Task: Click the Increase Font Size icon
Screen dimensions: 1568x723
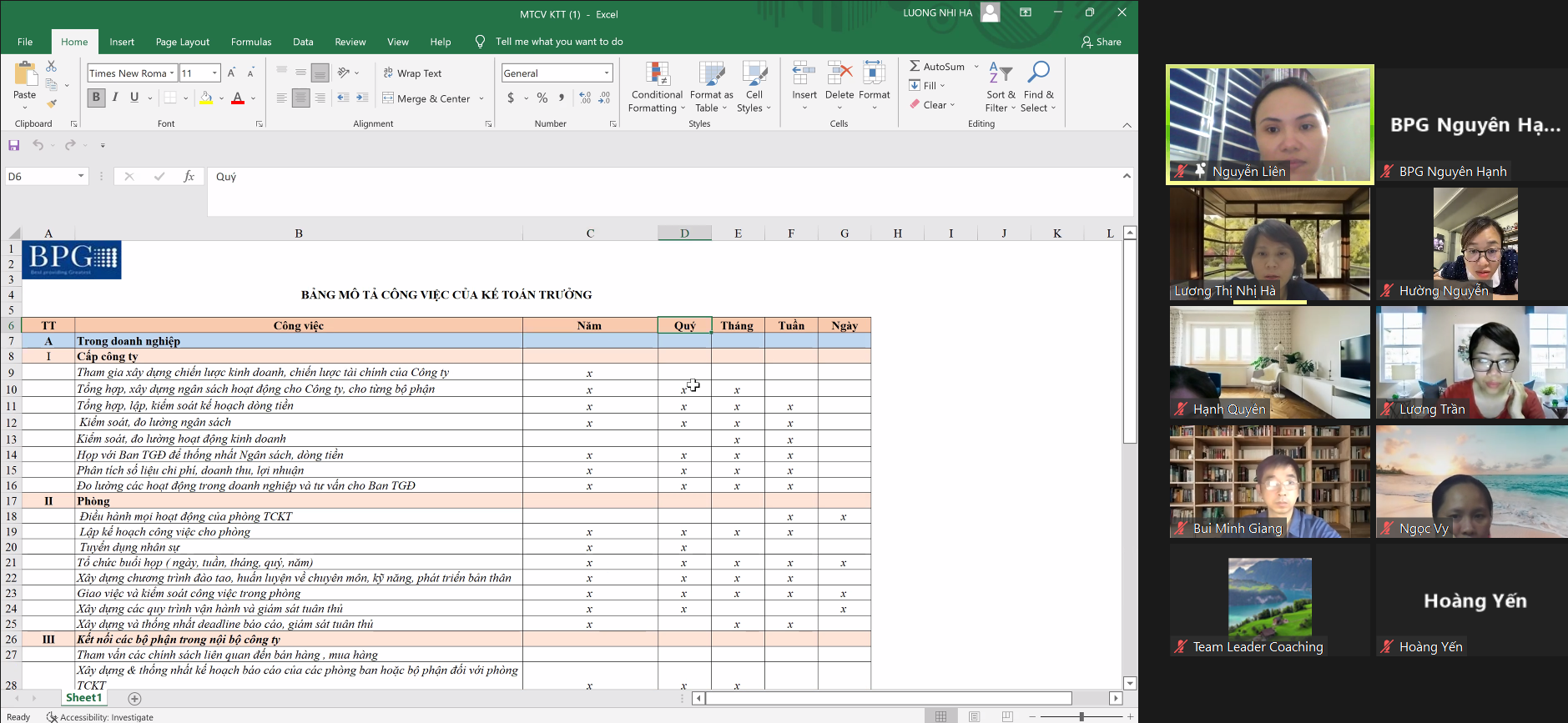Action: coord(232,73)
